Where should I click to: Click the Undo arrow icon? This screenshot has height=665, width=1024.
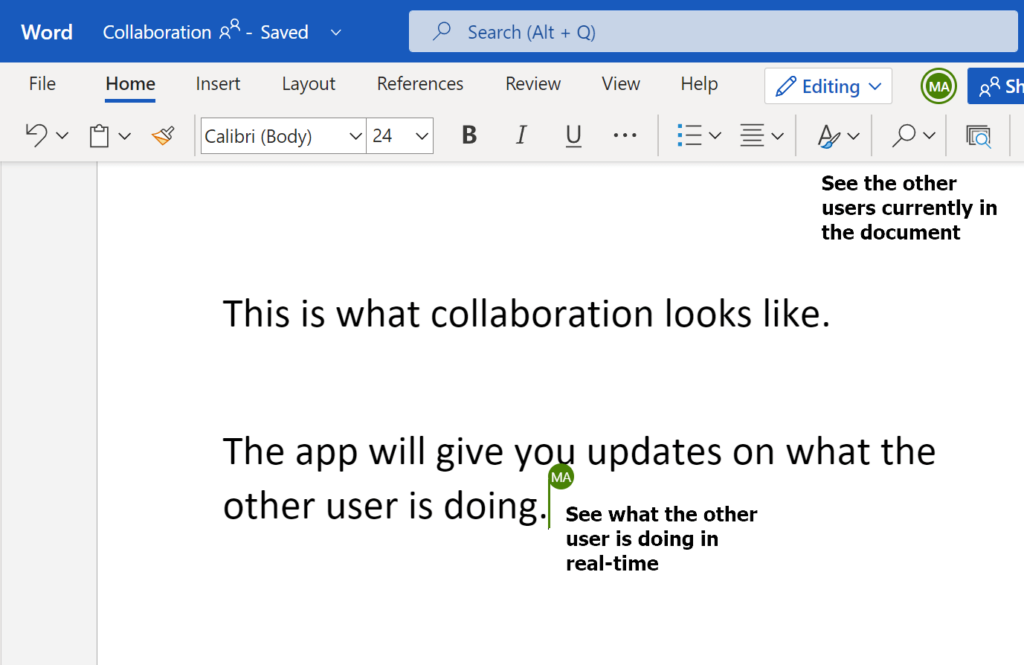36,135
